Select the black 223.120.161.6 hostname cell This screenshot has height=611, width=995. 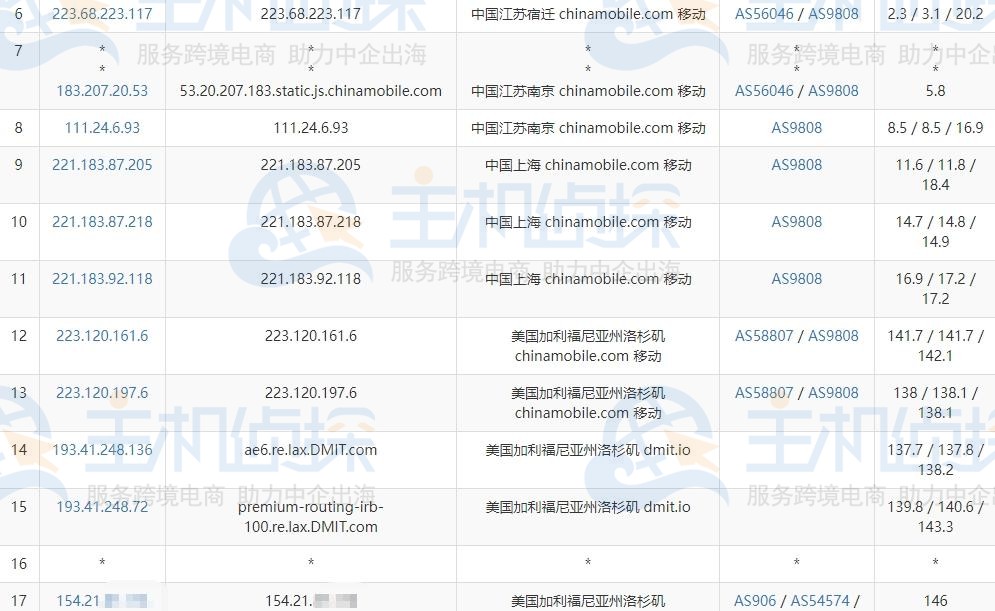pyautogui.click(x=311, y=336)
